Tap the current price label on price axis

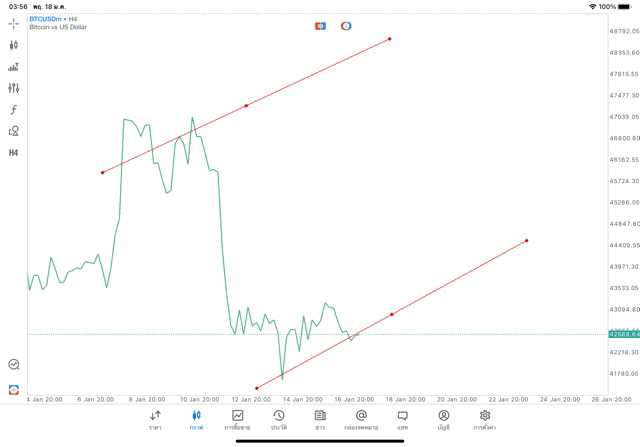(x=623, y=334)
